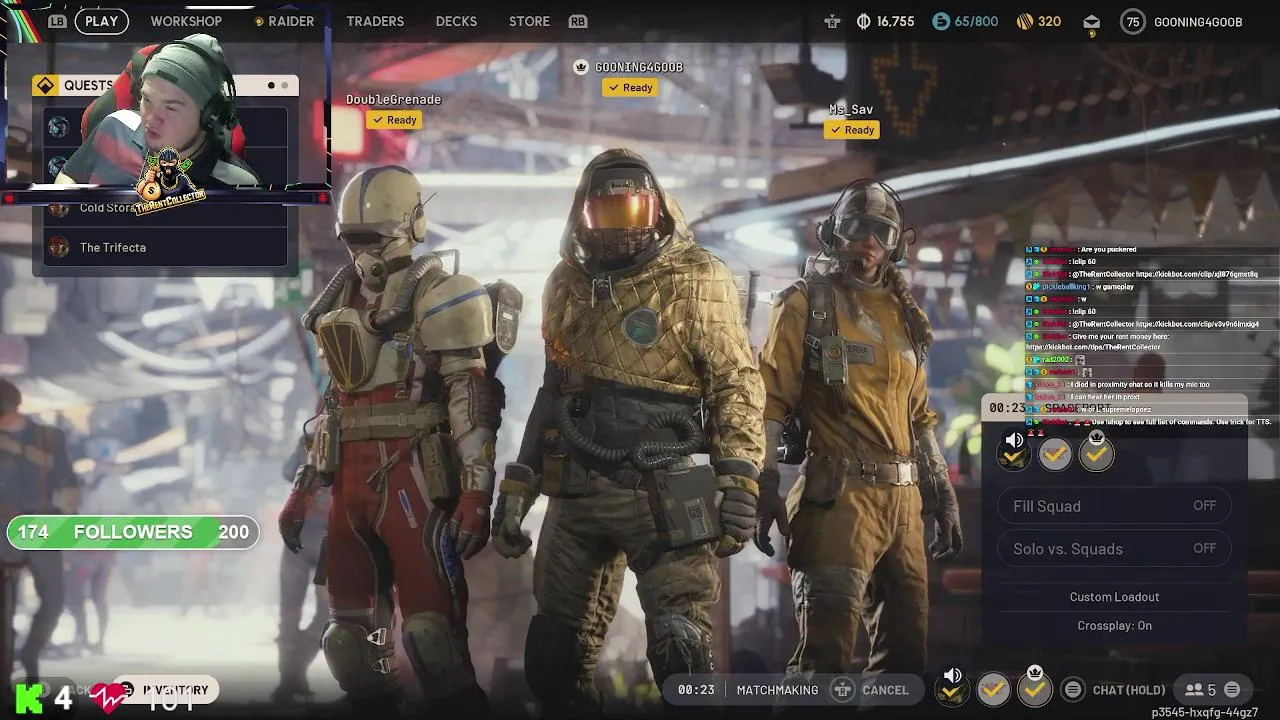Viewport: 1280px width, 720px height.
Task: Click crowned leader avatar in right panel
Action: tap(1096, 455)
